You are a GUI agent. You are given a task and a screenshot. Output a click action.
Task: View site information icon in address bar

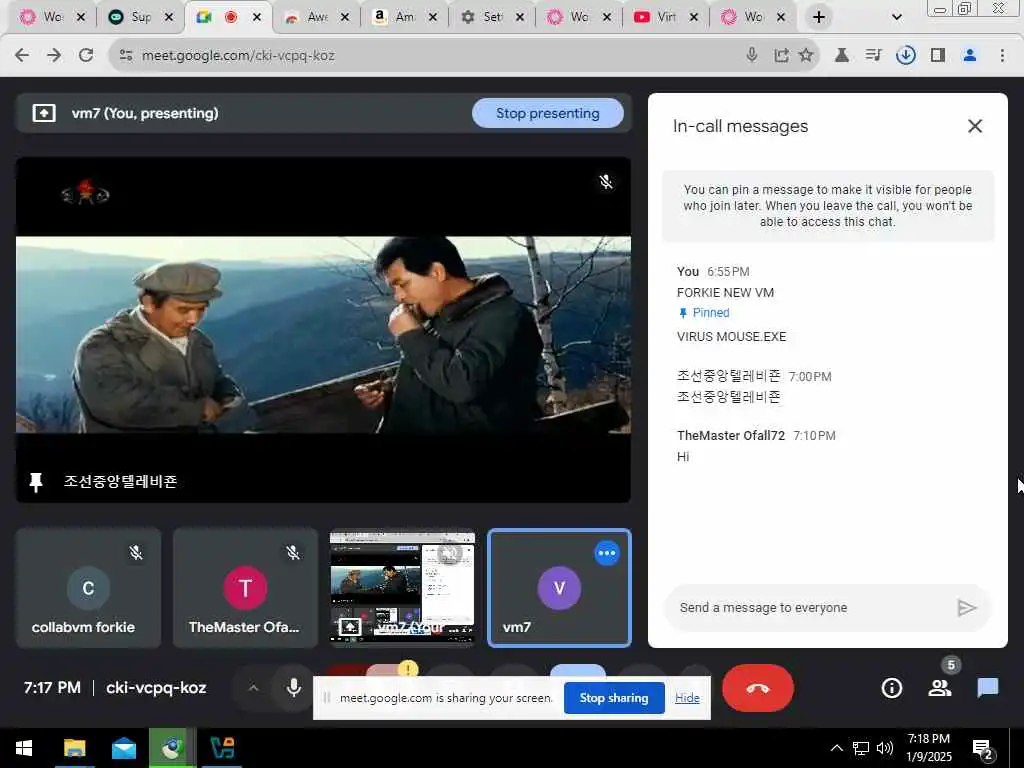point(126,56)
